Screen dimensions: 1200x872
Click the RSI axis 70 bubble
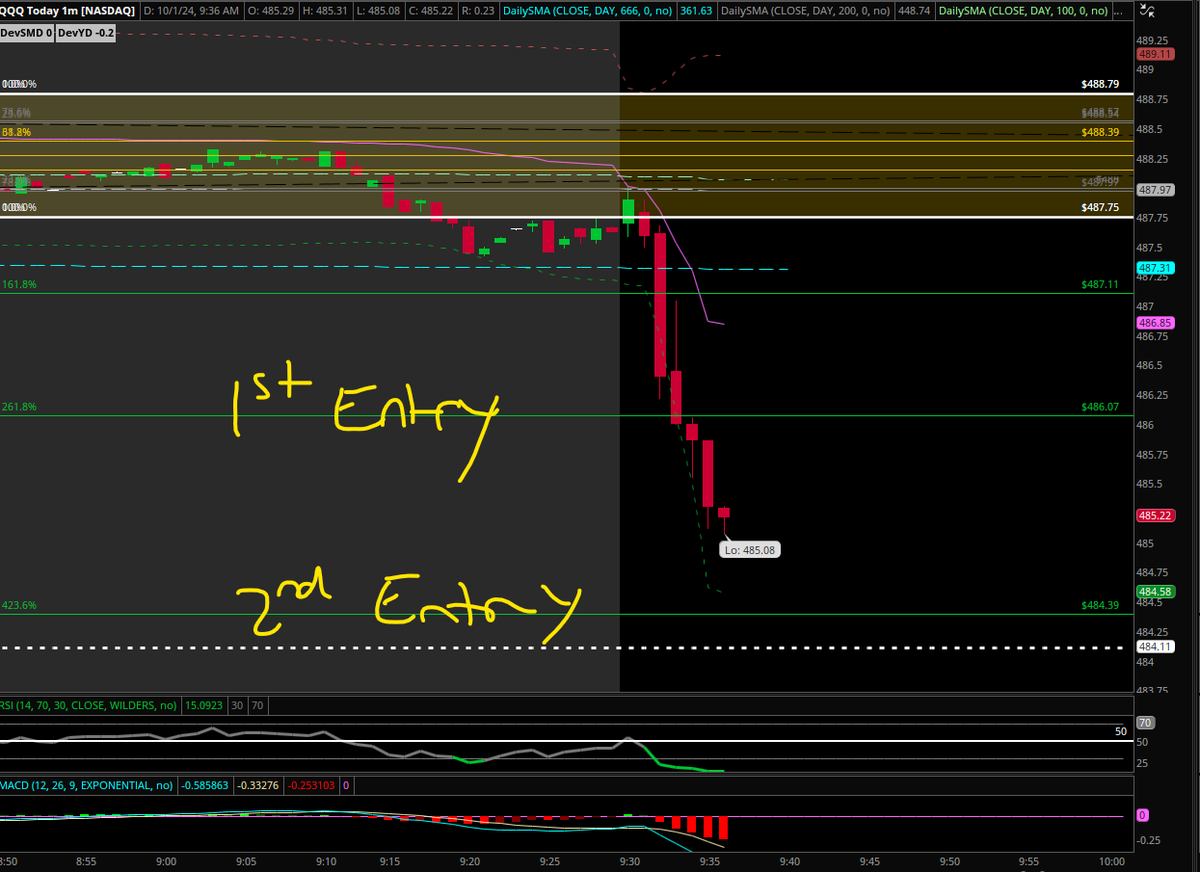coord(1147,722)
